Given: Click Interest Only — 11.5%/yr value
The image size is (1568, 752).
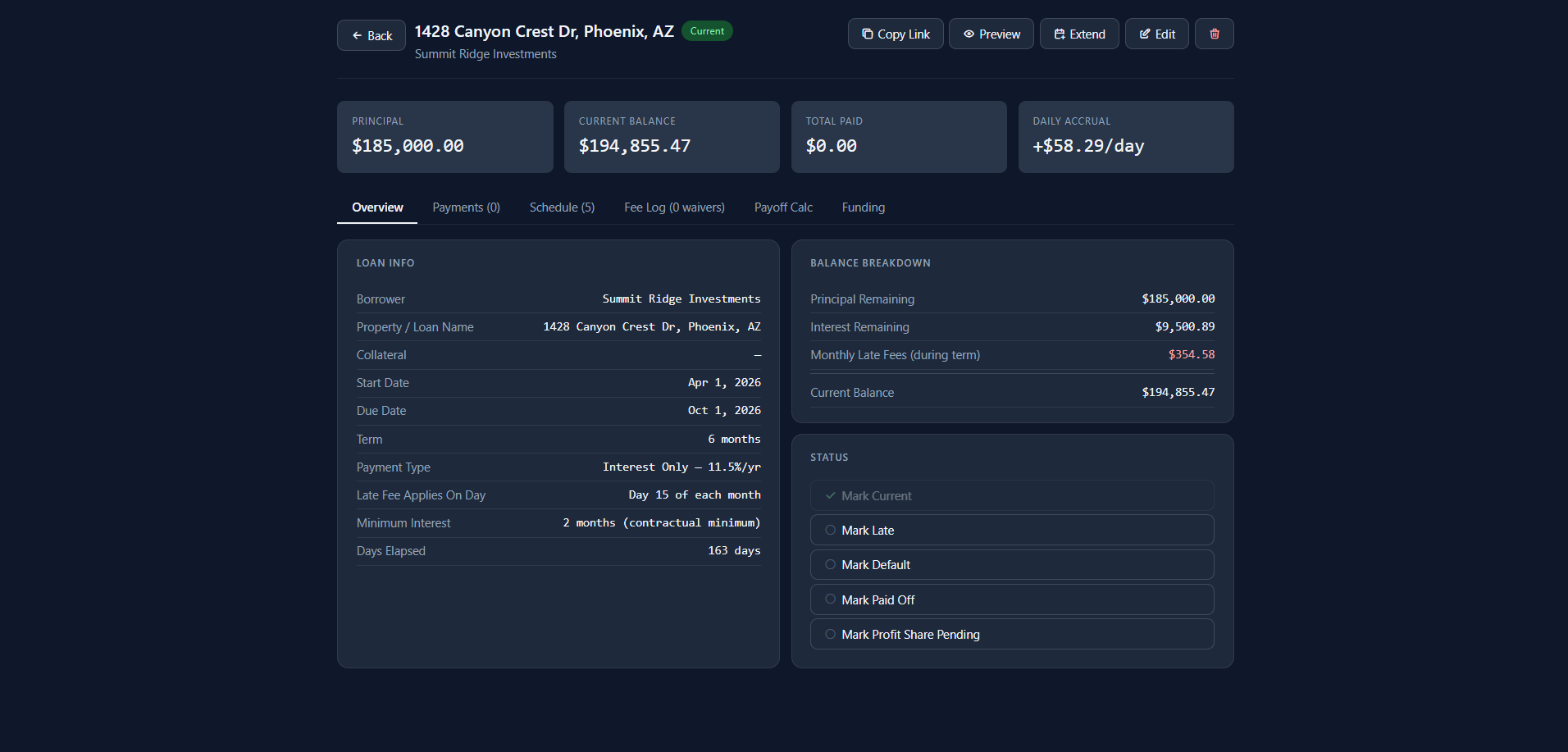Looking at the screenshot, I should click(x=681, y=467).
